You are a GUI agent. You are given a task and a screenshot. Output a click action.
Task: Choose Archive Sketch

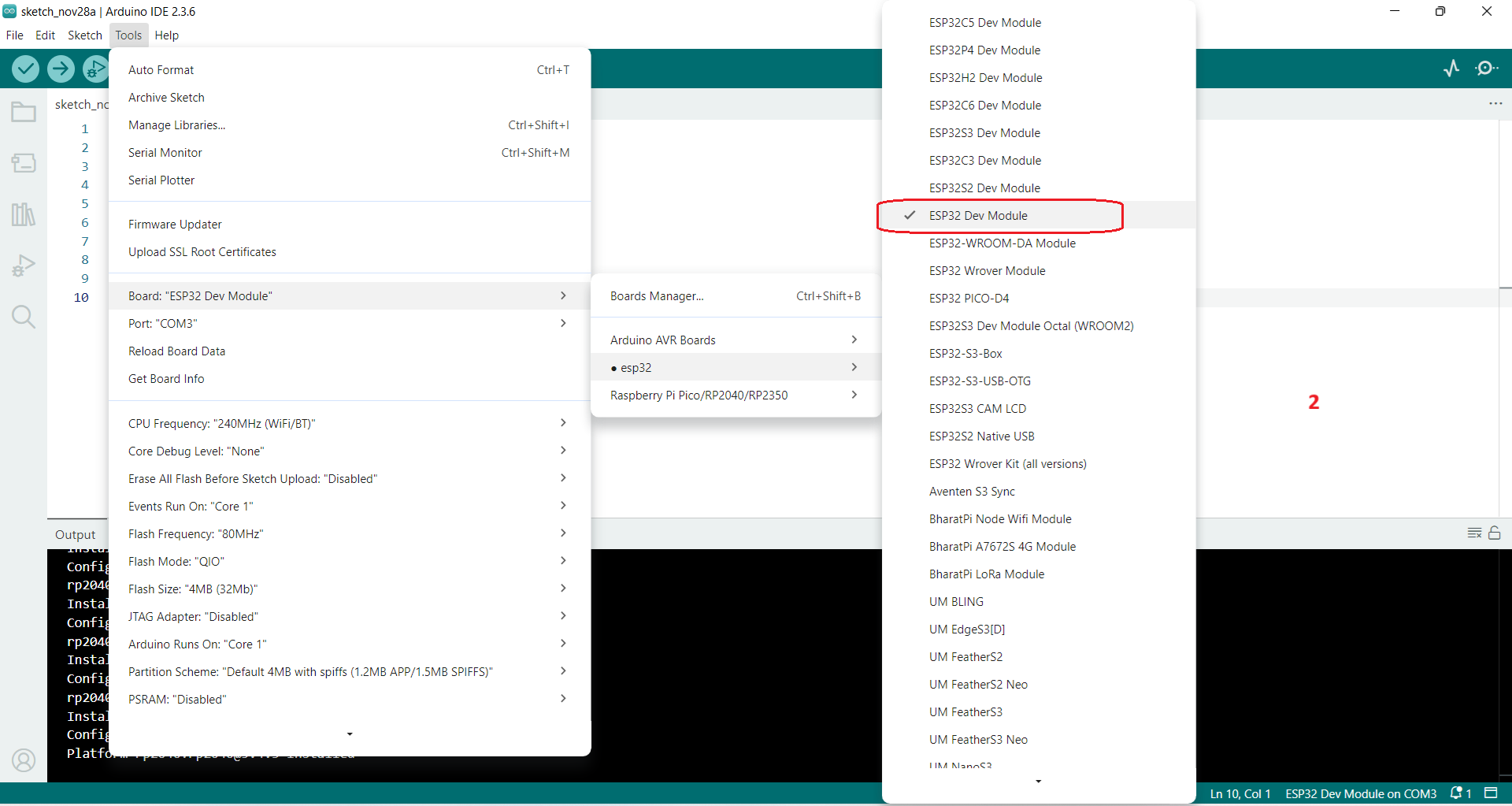[350, 97]
